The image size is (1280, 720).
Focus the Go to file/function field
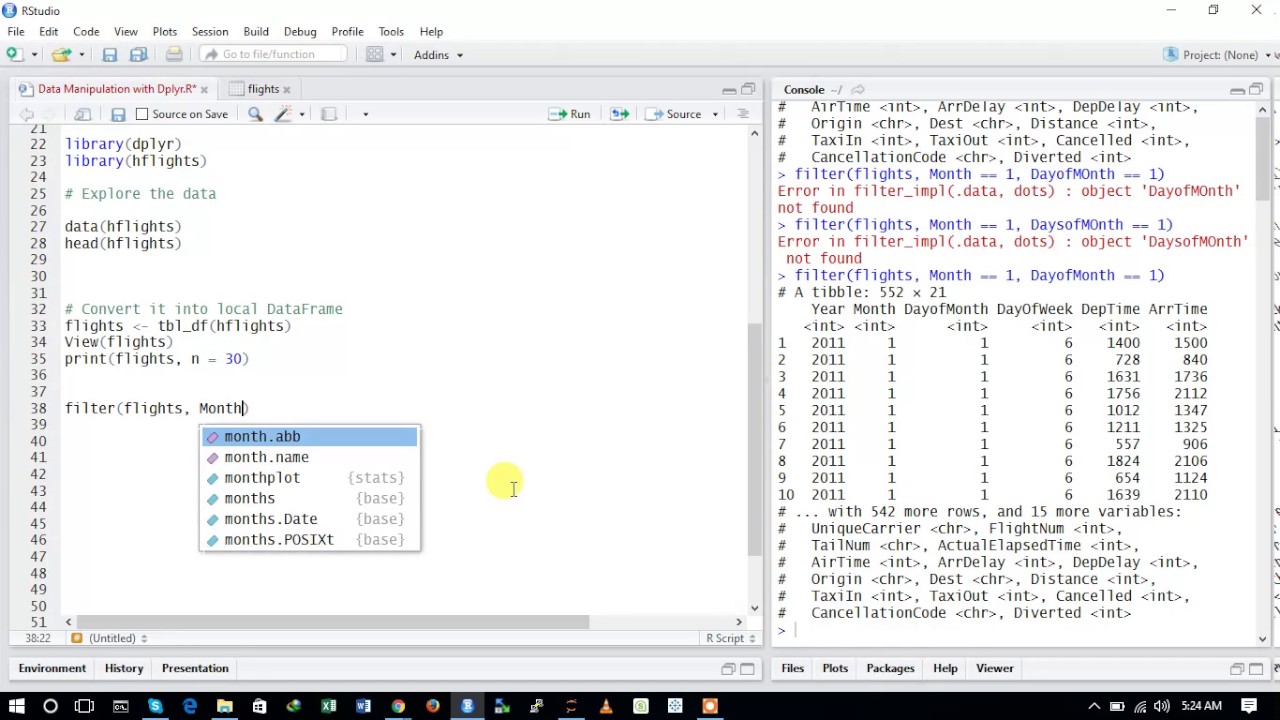pyautogui.click(x=273, y=55)
